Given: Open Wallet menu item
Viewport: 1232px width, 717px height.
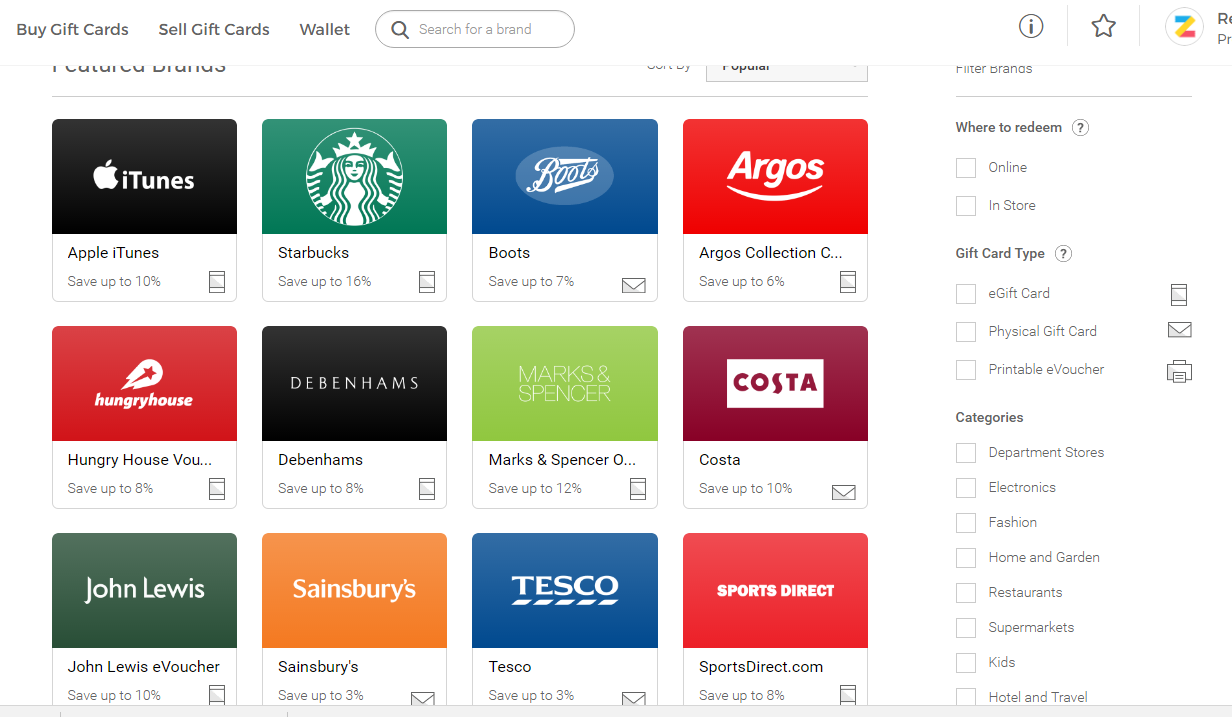Looking at the screenshot, I should pyautogui.click(x=325, y=29).
